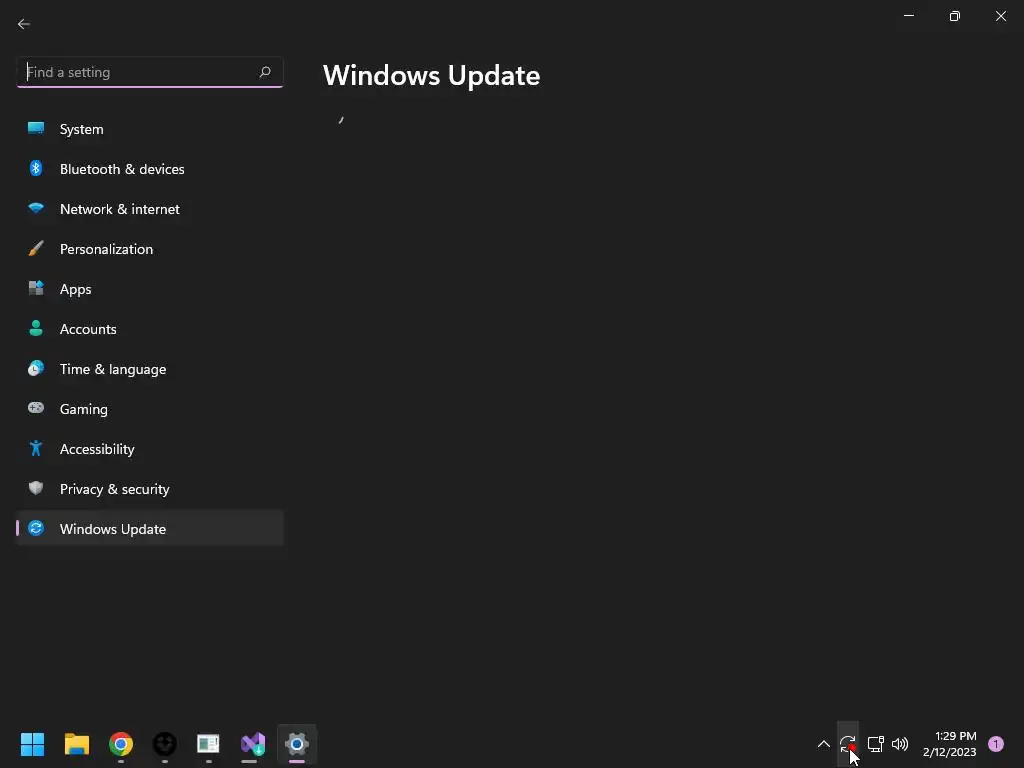Open the Apps settings category
Viewport: 1024px width, 768px height.
150,289
